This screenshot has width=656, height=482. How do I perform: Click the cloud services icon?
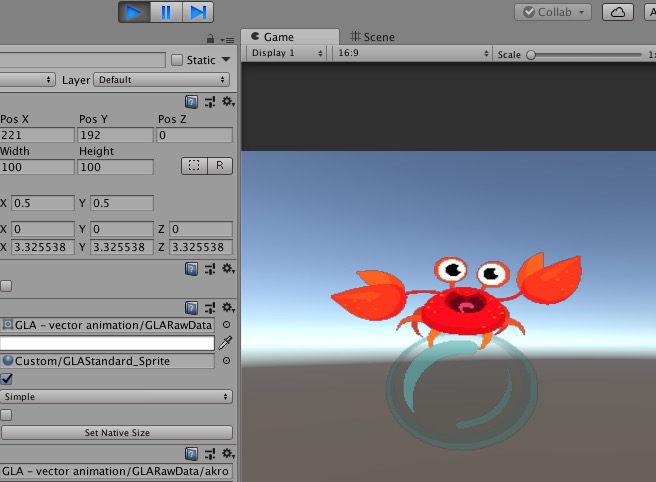[618, 12]
